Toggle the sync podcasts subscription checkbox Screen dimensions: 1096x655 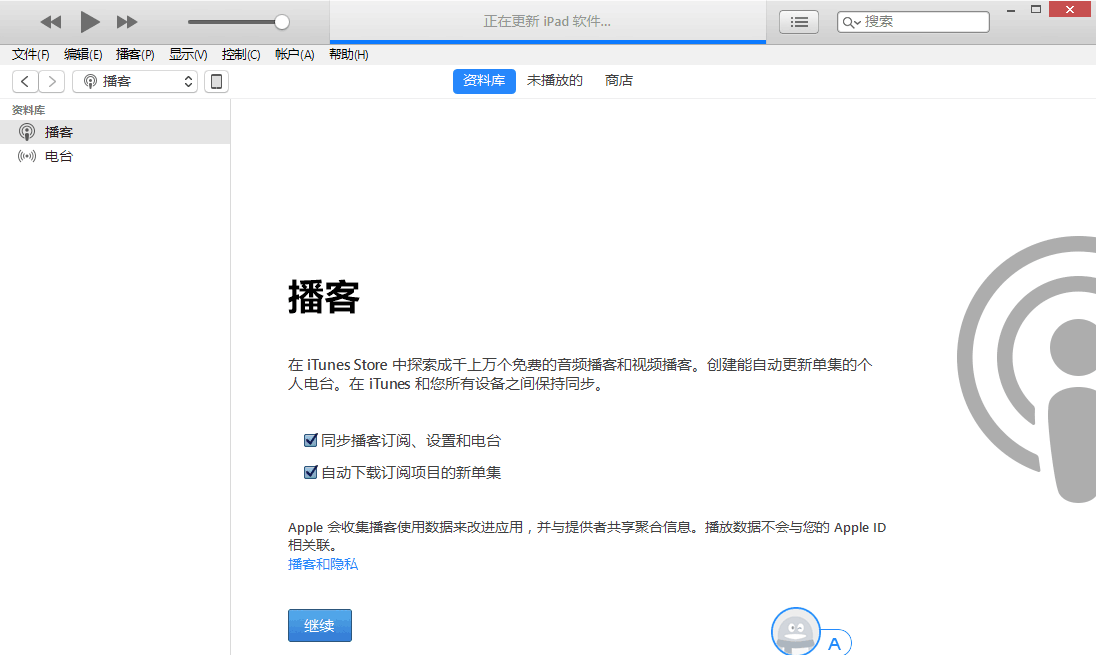pyautogui.click(x=311, y=440)
